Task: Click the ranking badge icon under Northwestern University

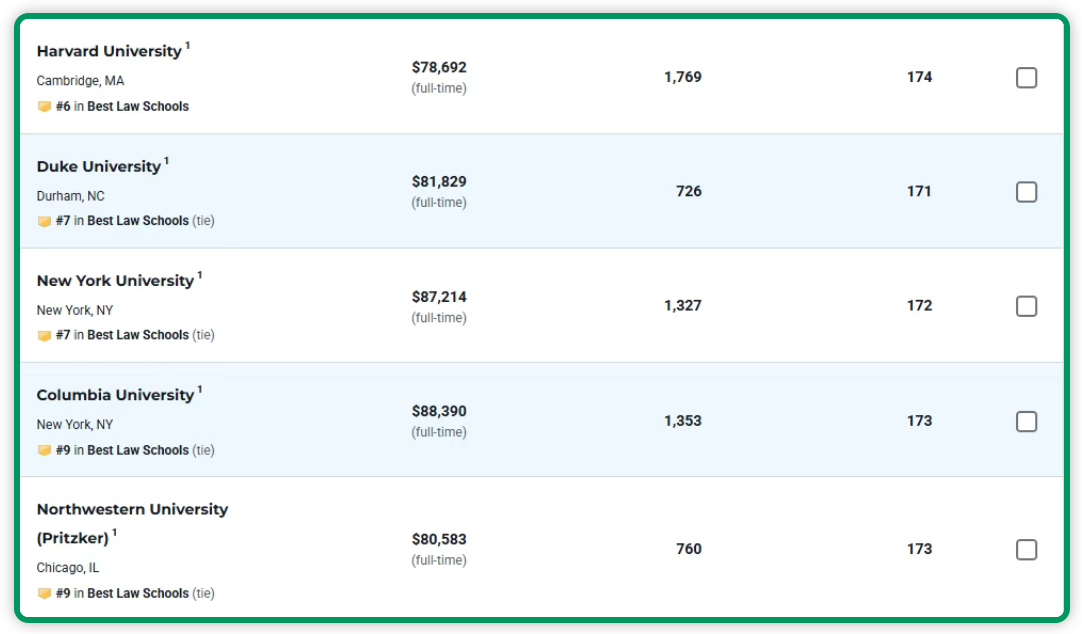Action: pos(44,593)
